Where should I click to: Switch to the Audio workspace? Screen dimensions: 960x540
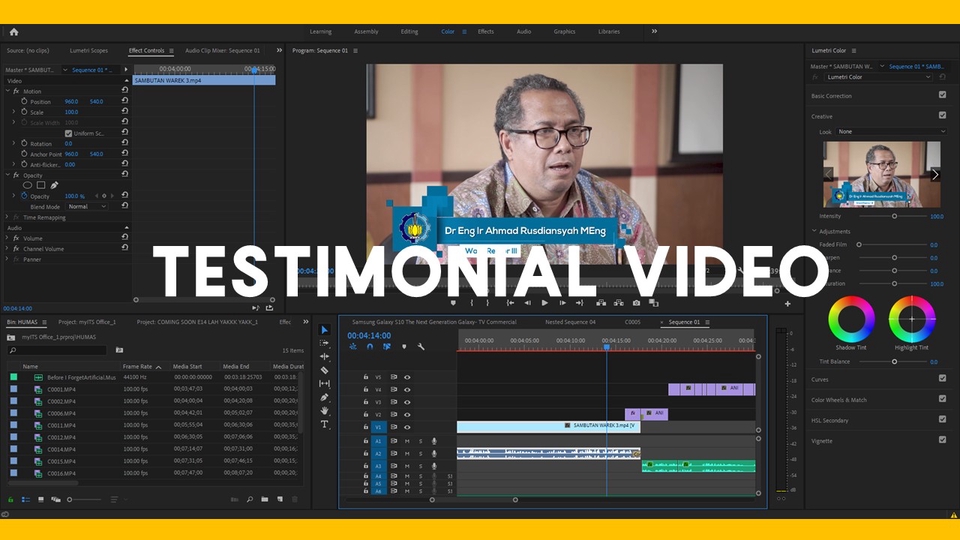click(523, 32)
